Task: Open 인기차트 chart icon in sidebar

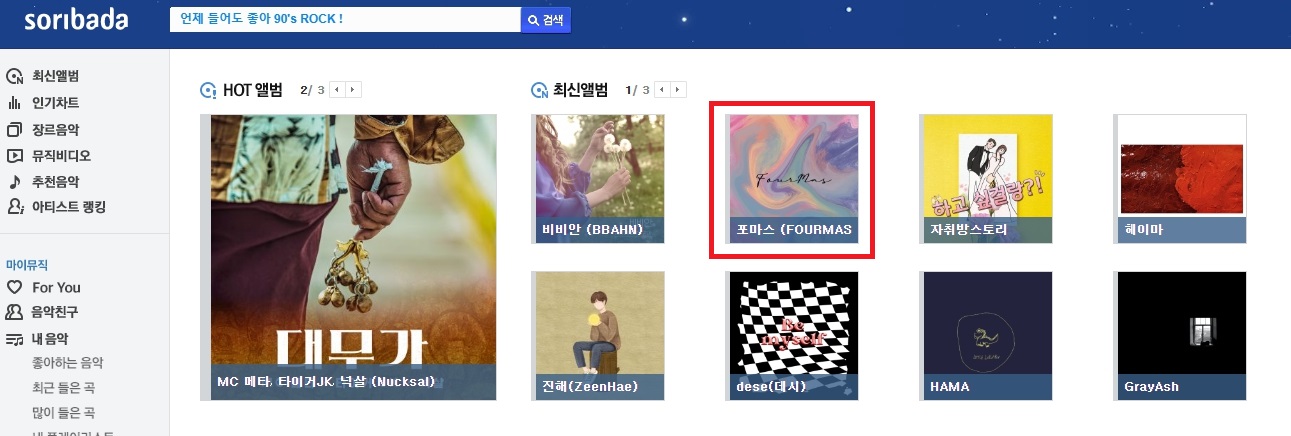Action: [14, 102]
